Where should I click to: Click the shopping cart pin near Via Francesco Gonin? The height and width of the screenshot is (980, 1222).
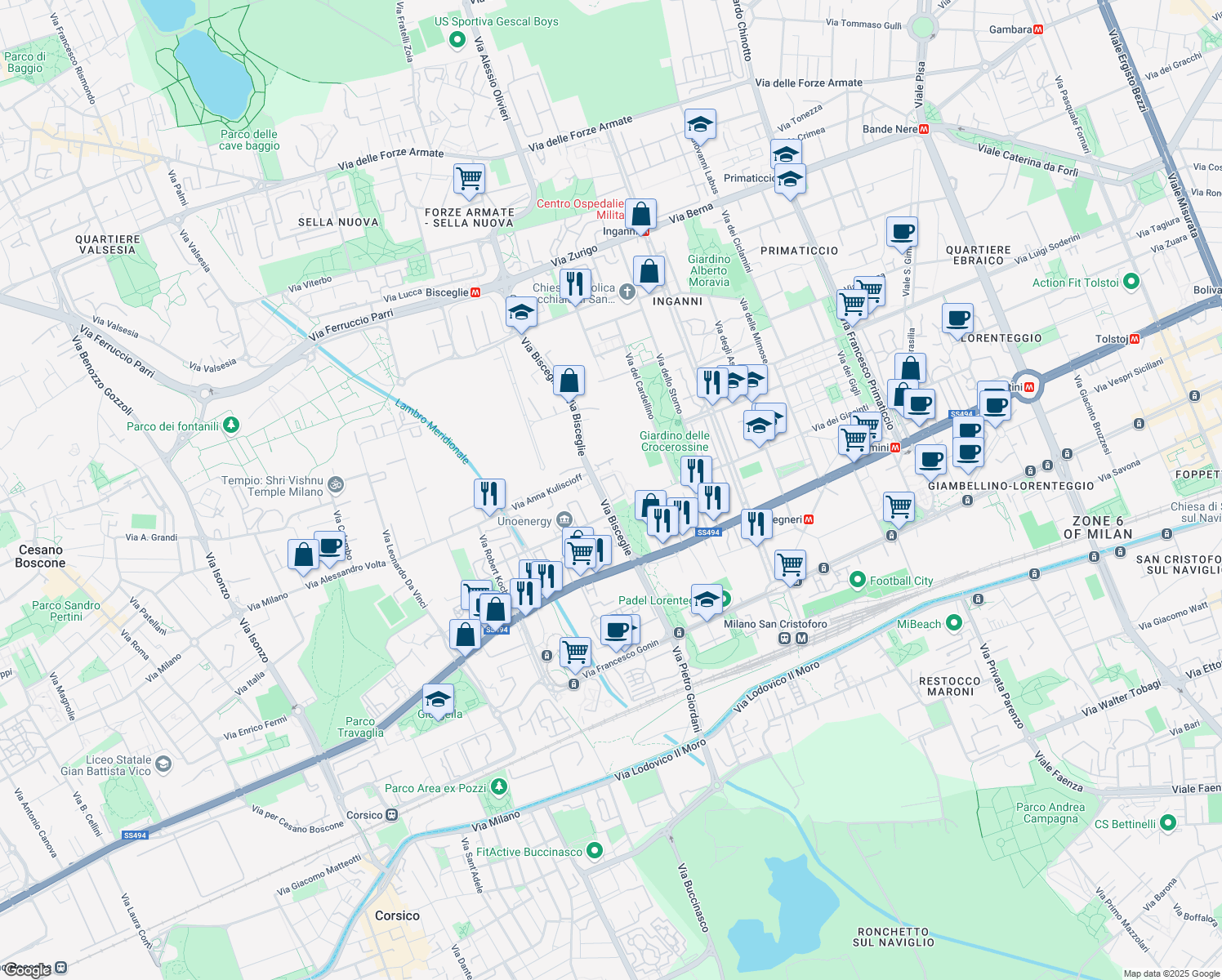pyautogui.click(x=575, y=653)
